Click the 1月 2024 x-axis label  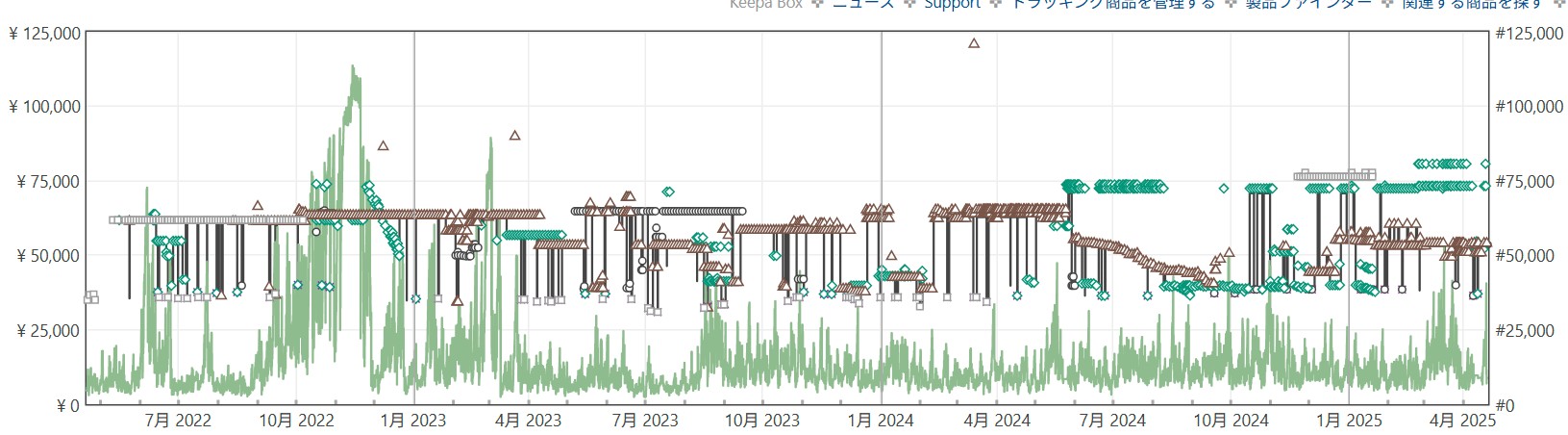coord(881,421)
